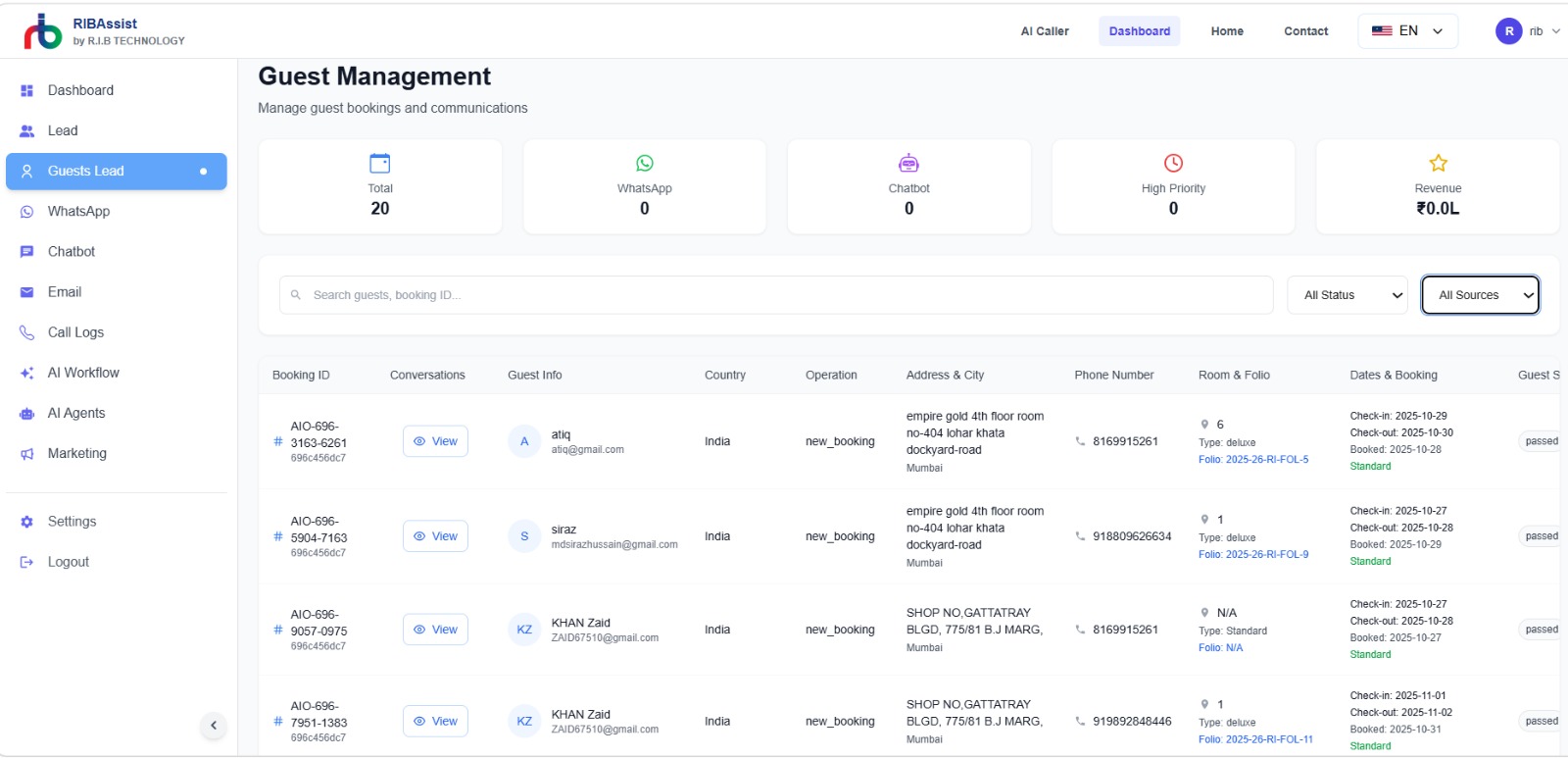Image resolution: width=1568 pixels, height=758 pixels.
Task: Click the Email envelope icon in sidebar
Action: click(x=26, y=292)
